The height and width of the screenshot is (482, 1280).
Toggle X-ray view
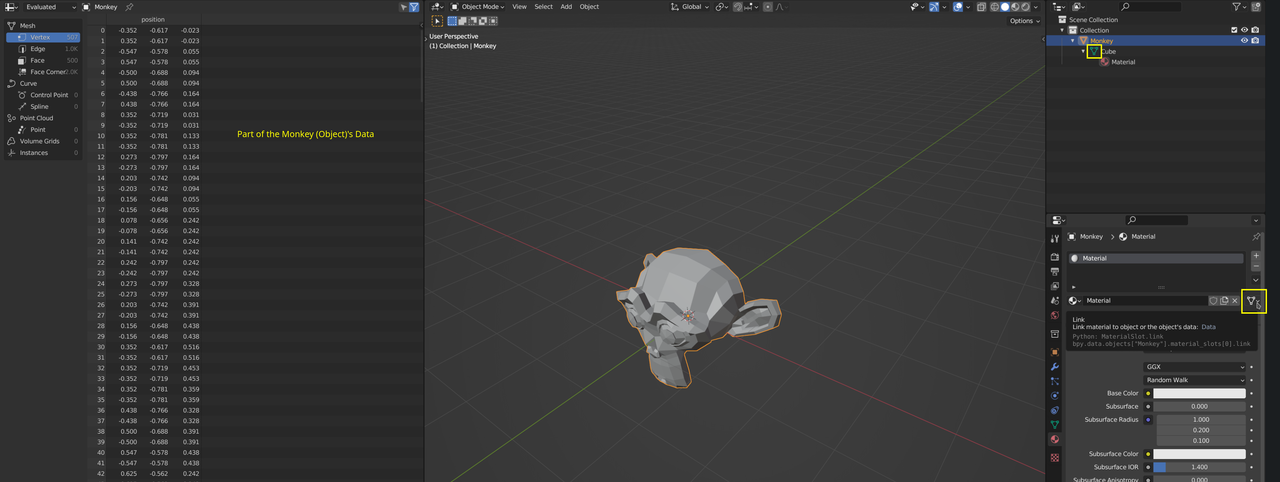coord(981,6)
